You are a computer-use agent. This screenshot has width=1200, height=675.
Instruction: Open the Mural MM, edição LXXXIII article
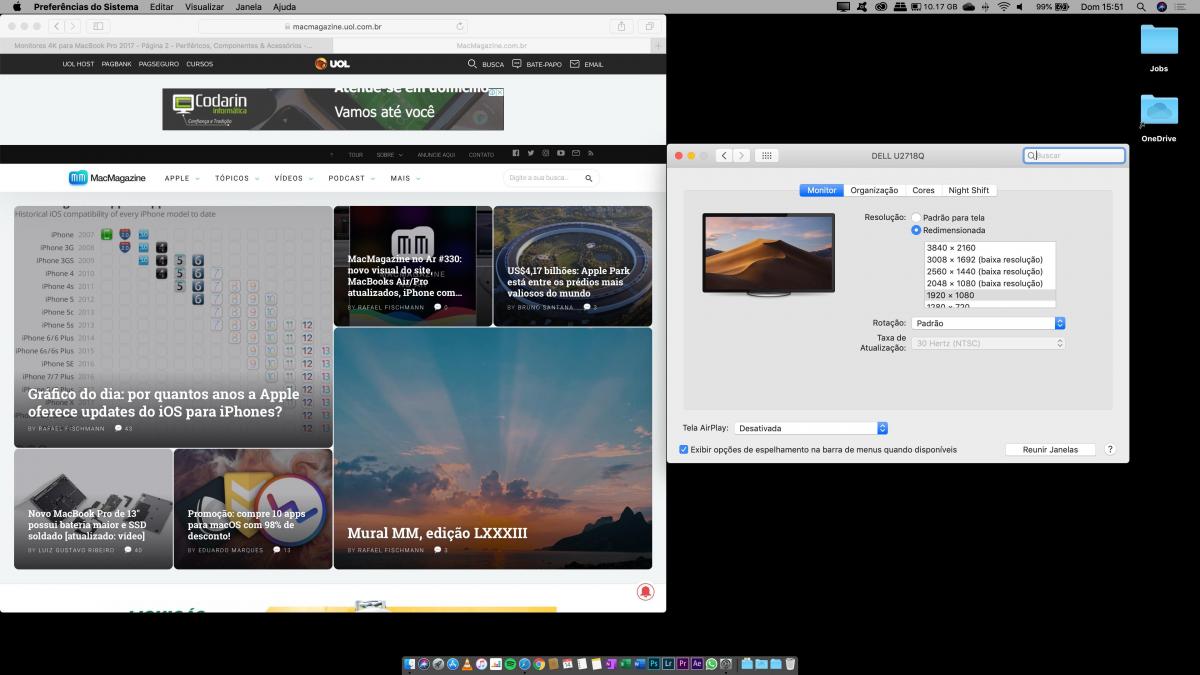(437, 533)
